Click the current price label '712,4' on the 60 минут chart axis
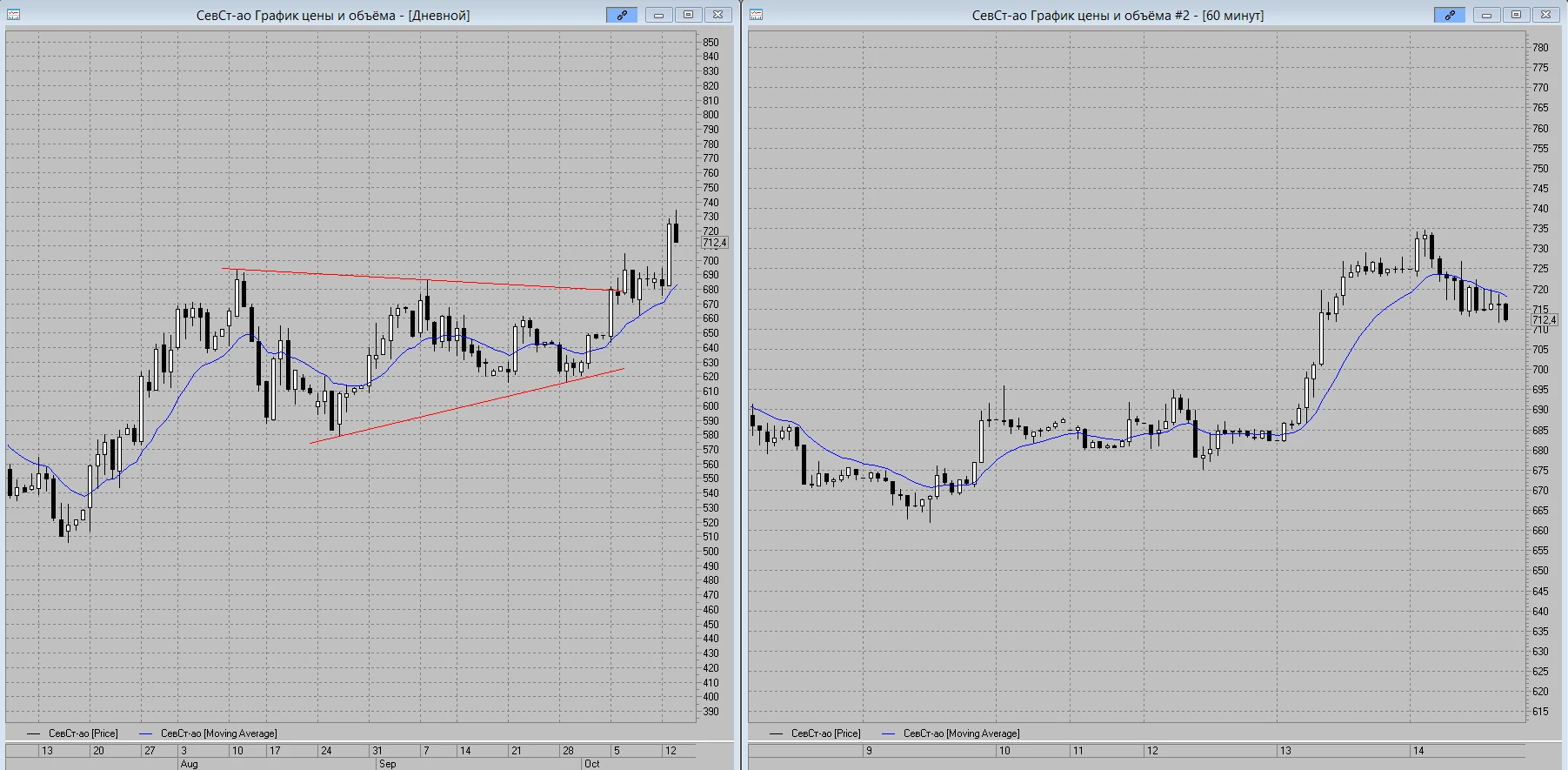1568x770 pixels. 1545,320
